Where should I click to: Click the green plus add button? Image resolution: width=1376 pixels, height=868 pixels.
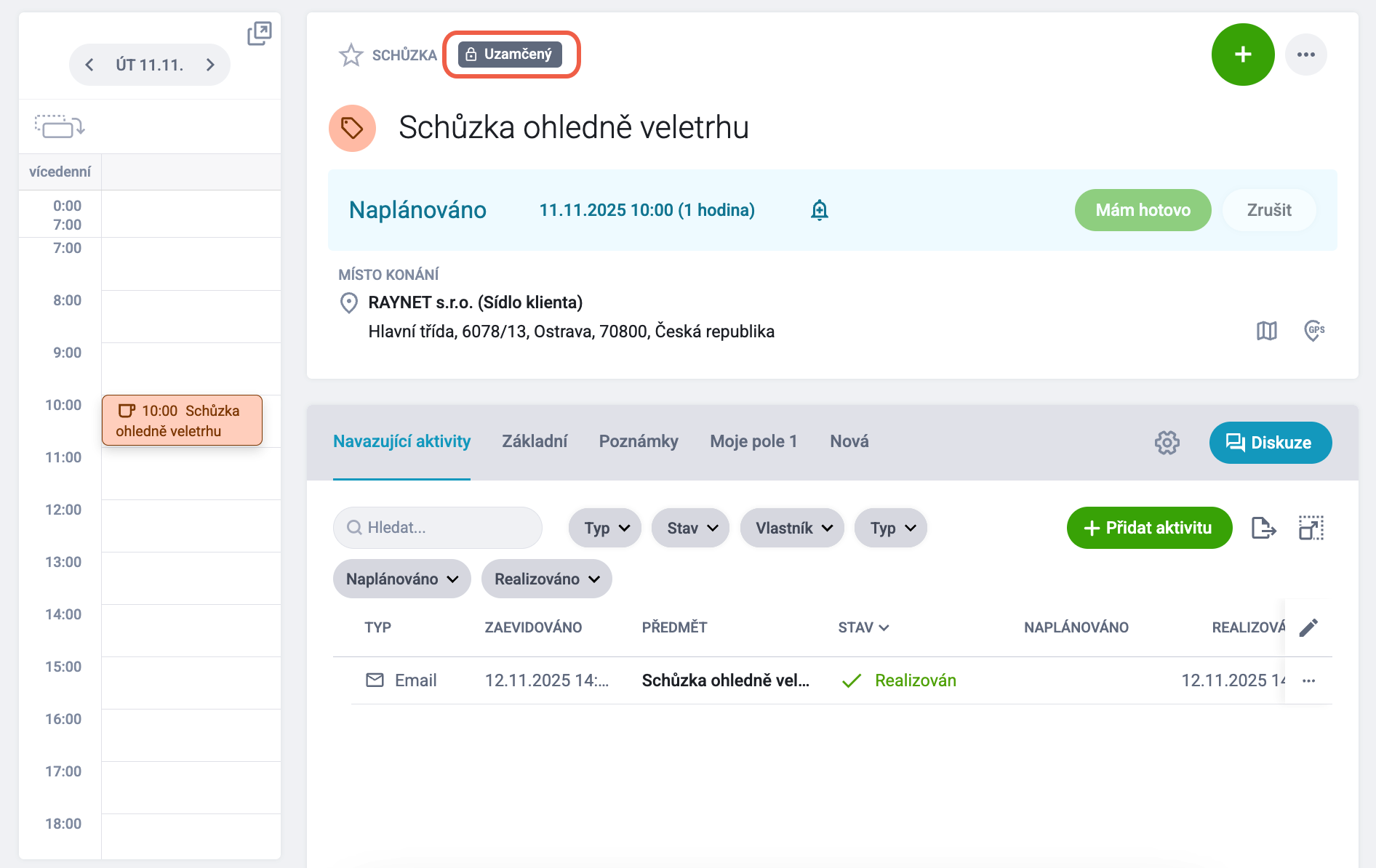tap(1243, 55)
